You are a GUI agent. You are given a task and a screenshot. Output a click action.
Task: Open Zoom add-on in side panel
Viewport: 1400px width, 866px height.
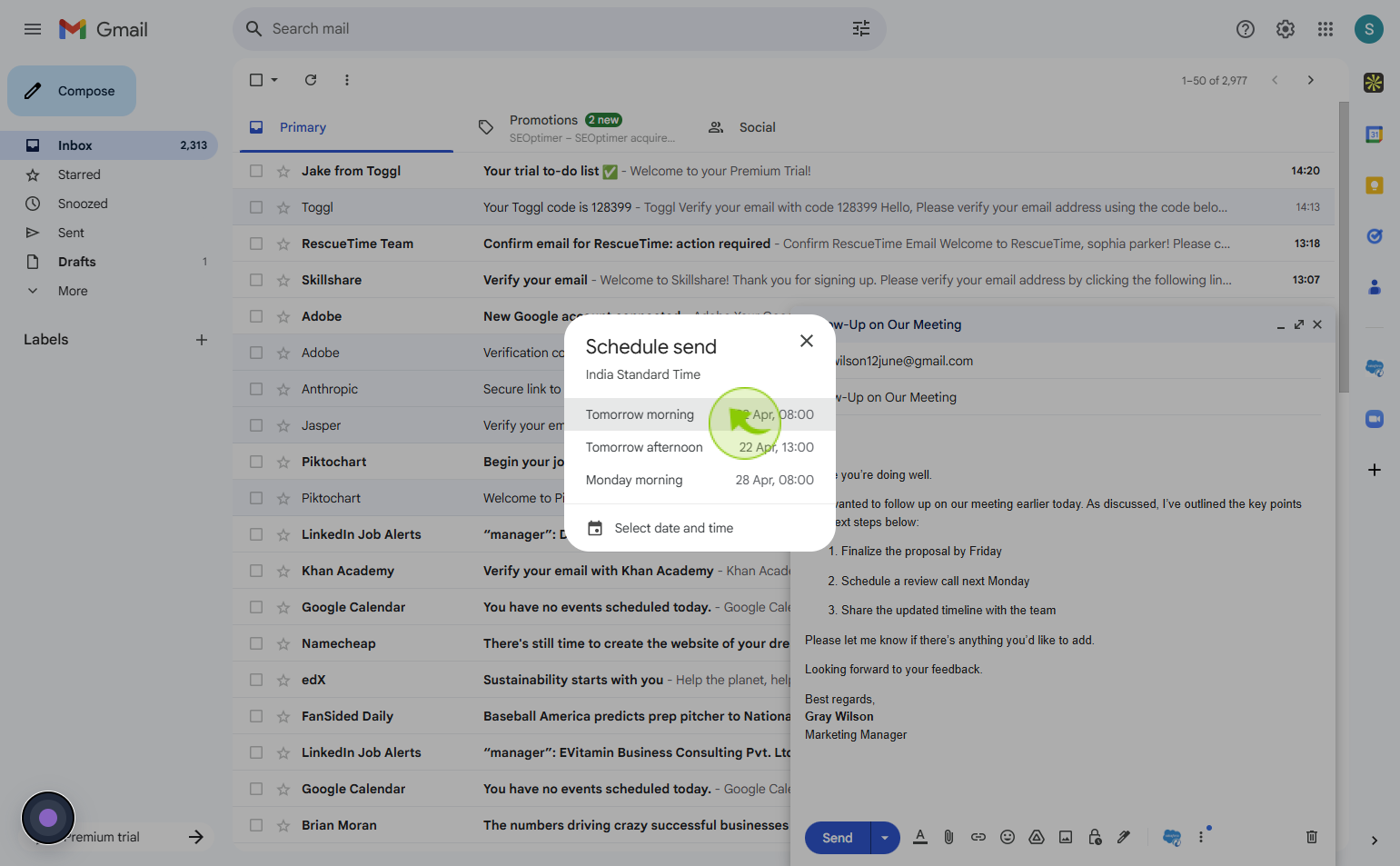pyautogui.click(x=1375, y=419)
